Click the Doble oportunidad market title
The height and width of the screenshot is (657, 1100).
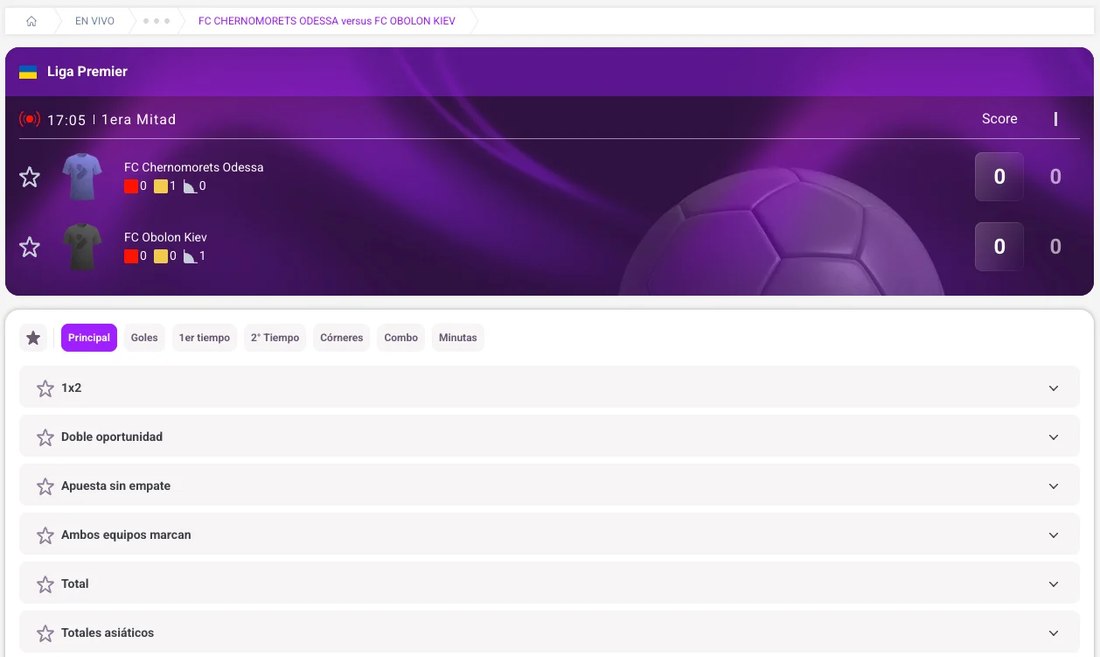[x=112, y=437]
